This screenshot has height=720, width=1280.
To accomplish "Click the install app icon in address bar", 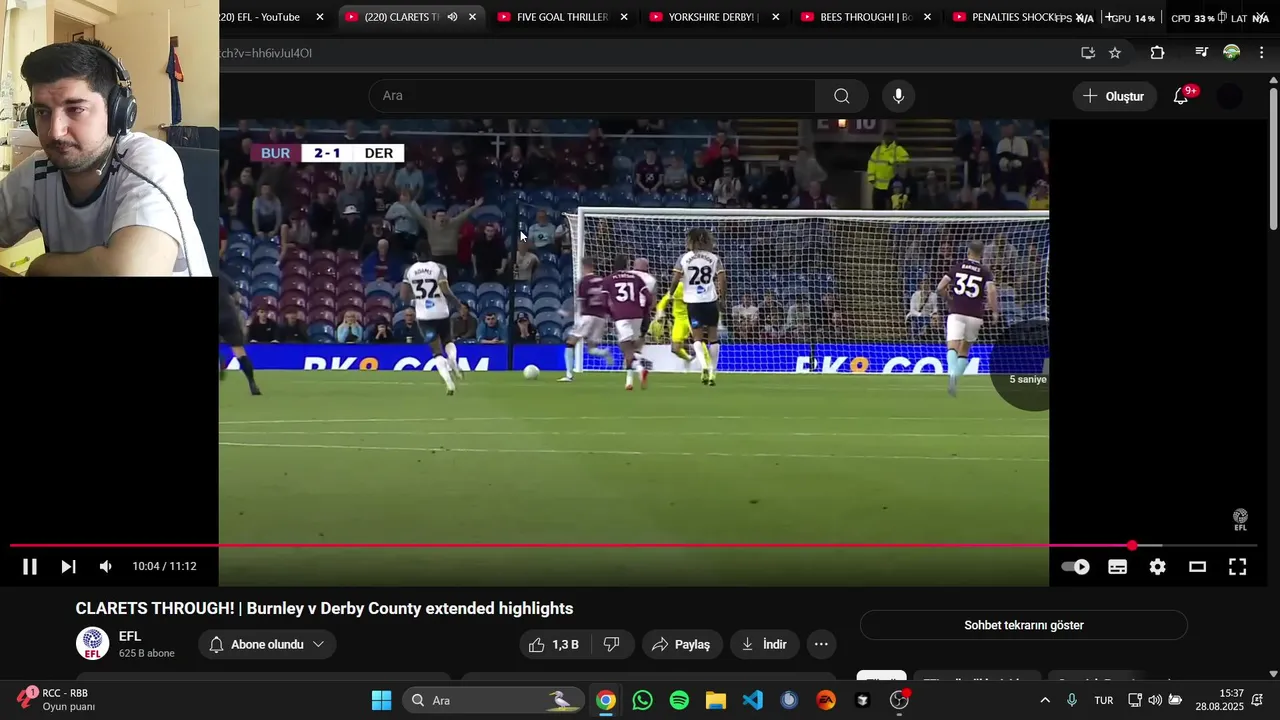I will (1088, 53).
